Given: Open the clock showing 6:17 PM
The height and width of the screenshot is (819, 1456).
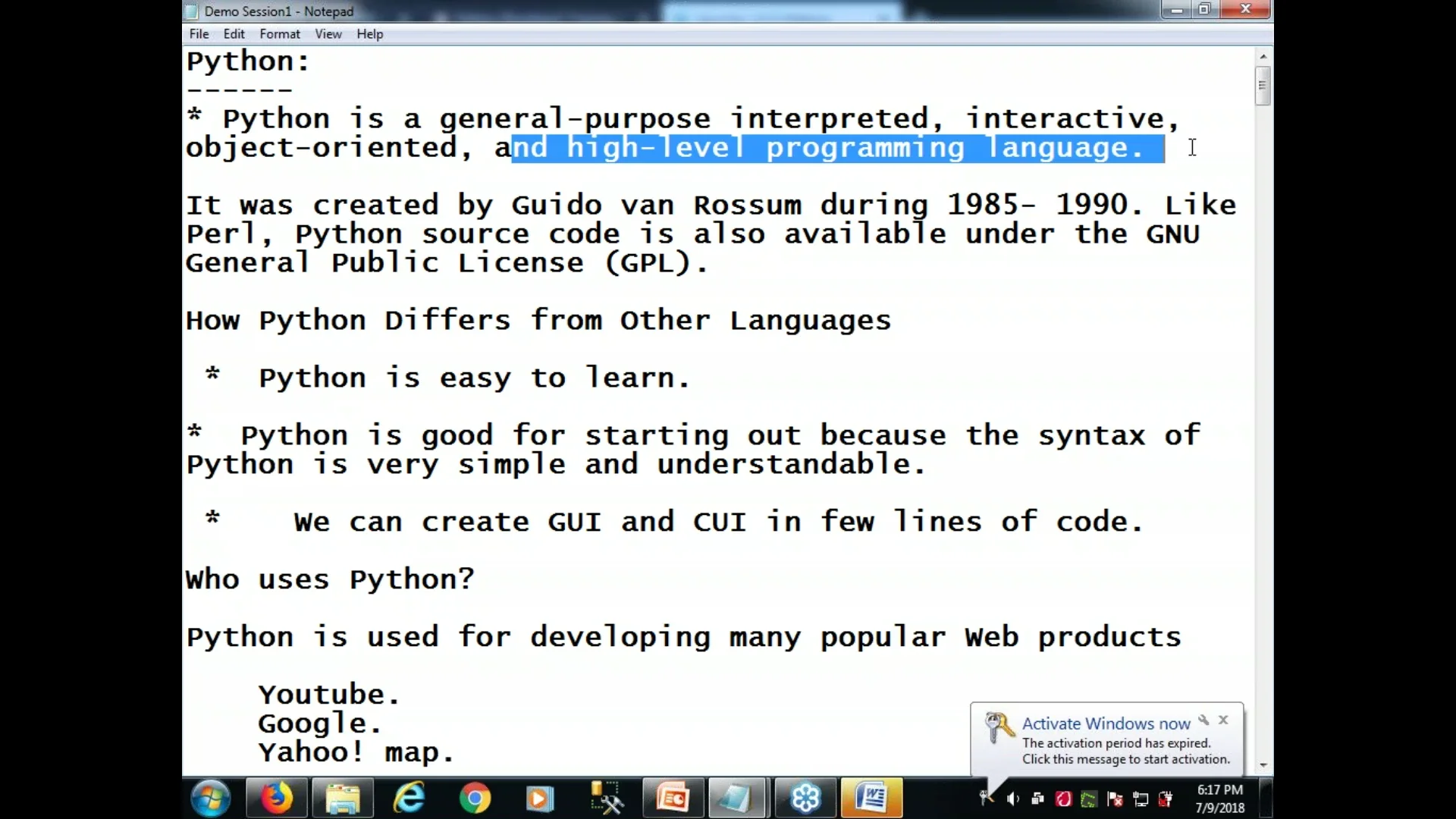Looking at the screenshot, I should click(1219, 799).
